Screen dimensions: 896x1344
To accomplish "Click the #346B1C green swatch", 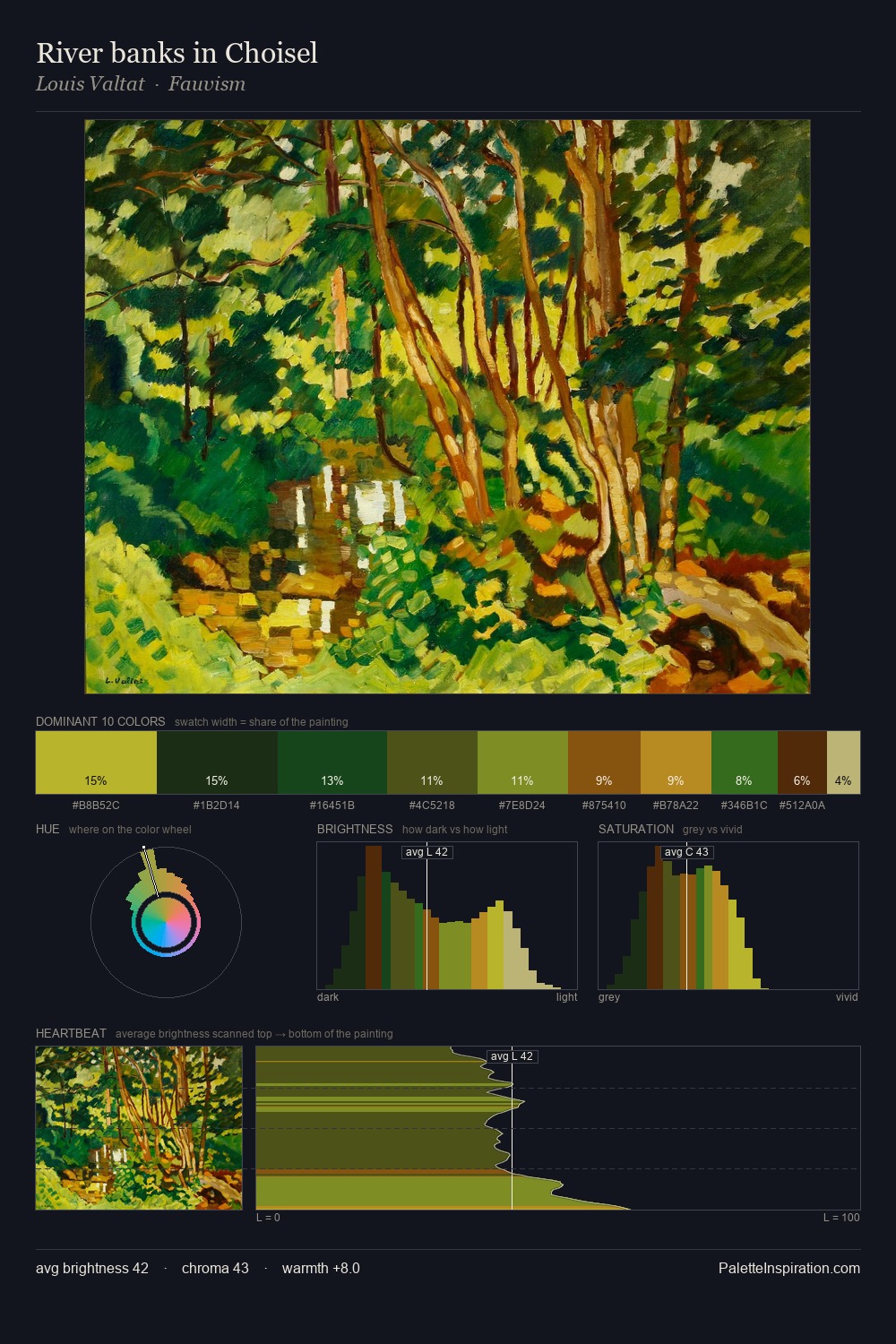I will 744,762.
